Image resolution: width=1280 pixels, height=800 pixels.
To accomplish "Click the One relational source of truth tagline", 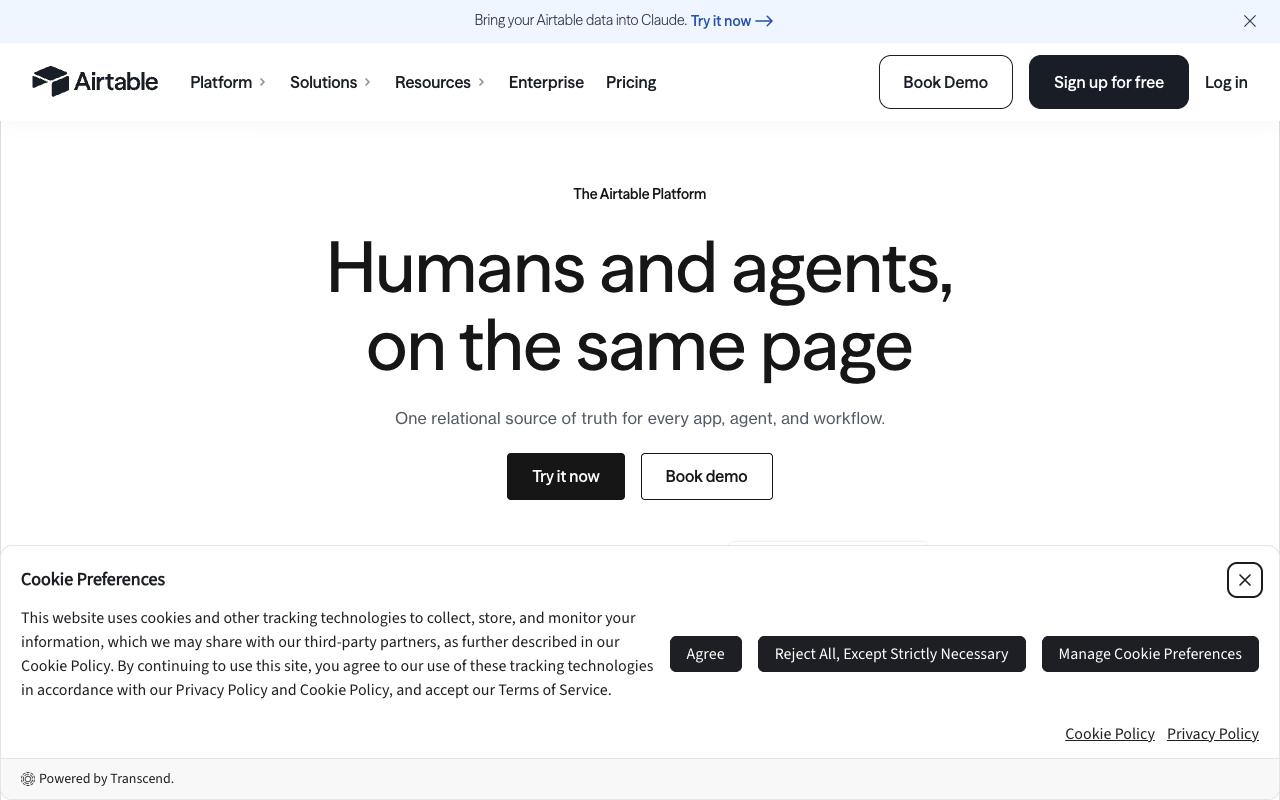I will click(x=640, y=418).
